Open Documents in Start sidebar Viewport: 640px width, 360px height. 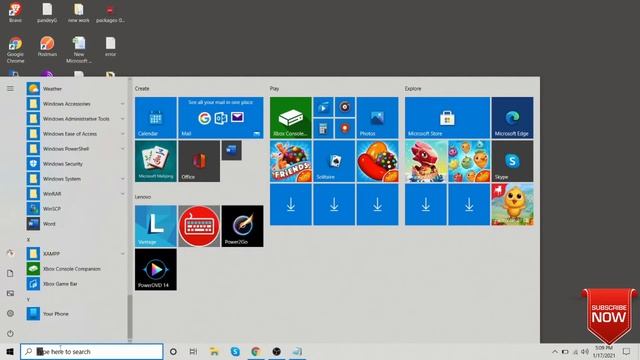click(x=10, y=273)
